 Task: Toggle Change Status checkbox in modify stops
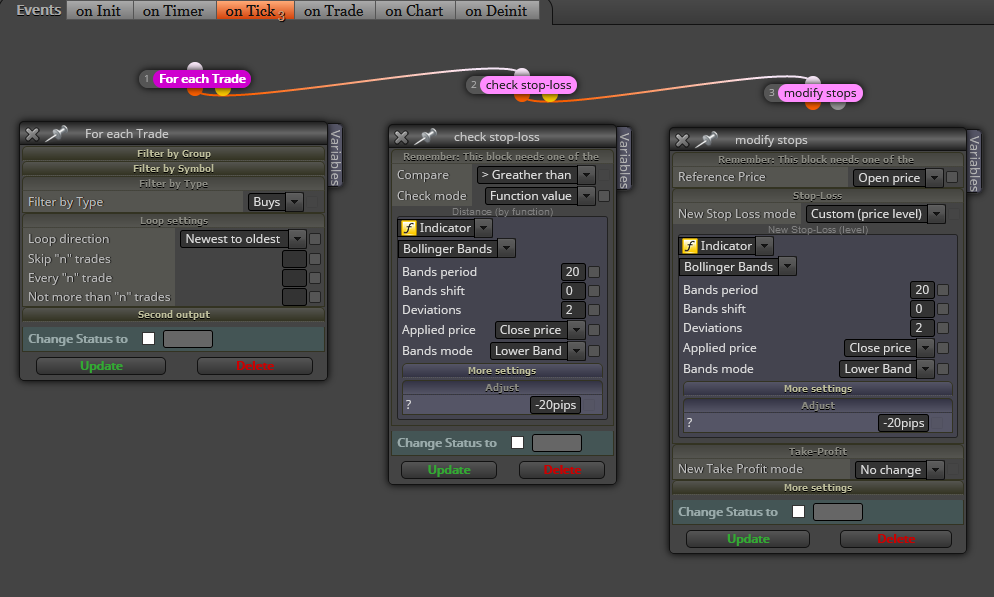tap(798, 511)
